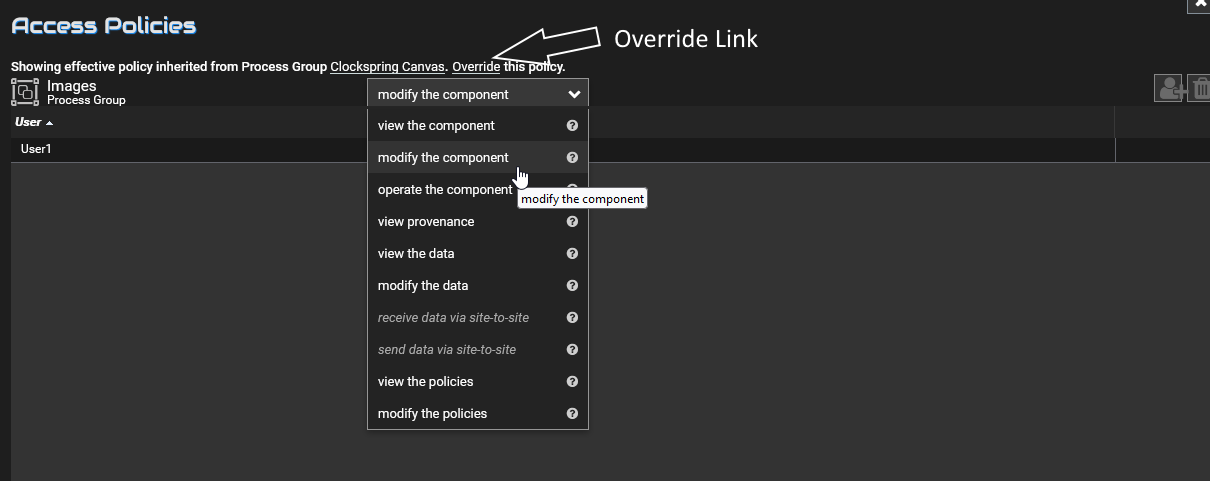Select 'modify the policies' option

coord(432,414)
